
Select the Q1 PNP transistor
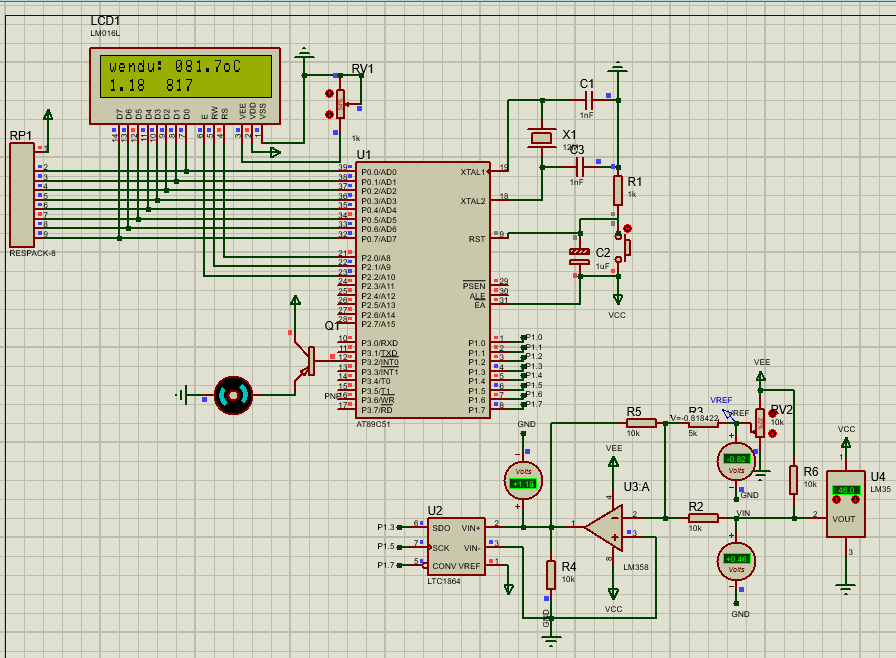tap(305, 361)
